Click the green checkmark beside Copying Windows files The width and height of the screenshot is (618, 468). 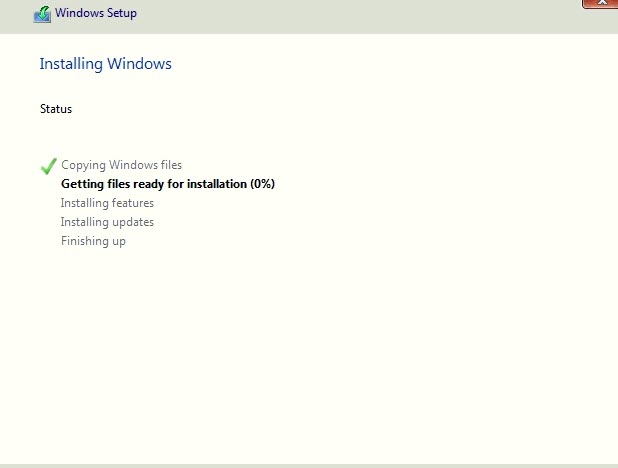click(48, 166)
